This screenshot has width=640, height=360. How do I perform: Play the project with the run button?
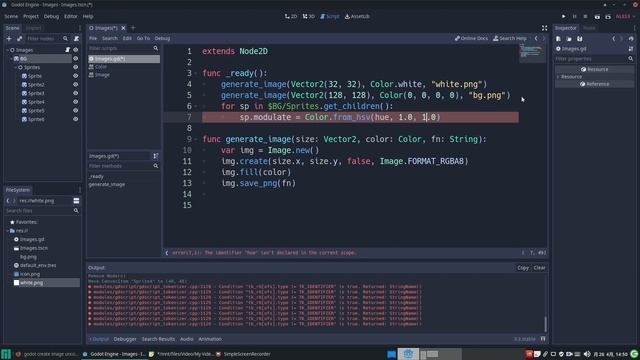pos(564,16)
